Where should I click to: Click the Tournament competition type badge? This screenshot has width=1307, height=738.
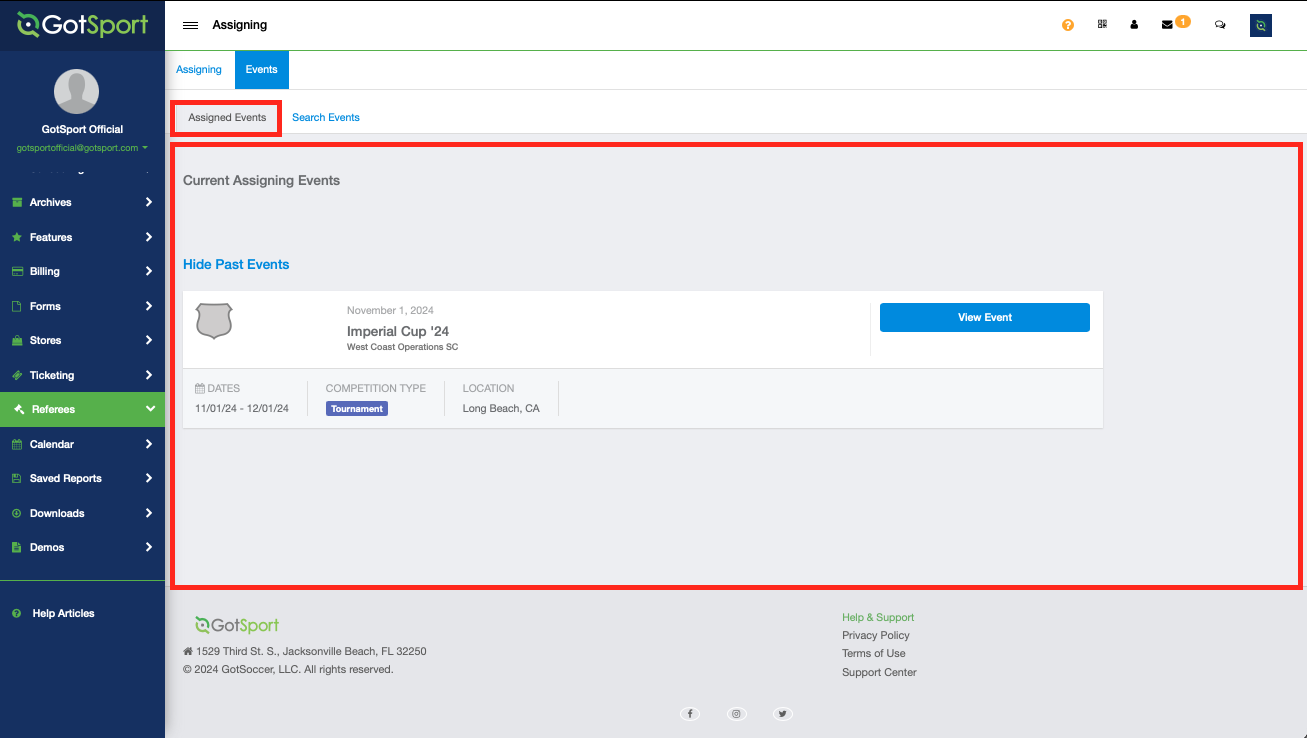coord(357,408)
